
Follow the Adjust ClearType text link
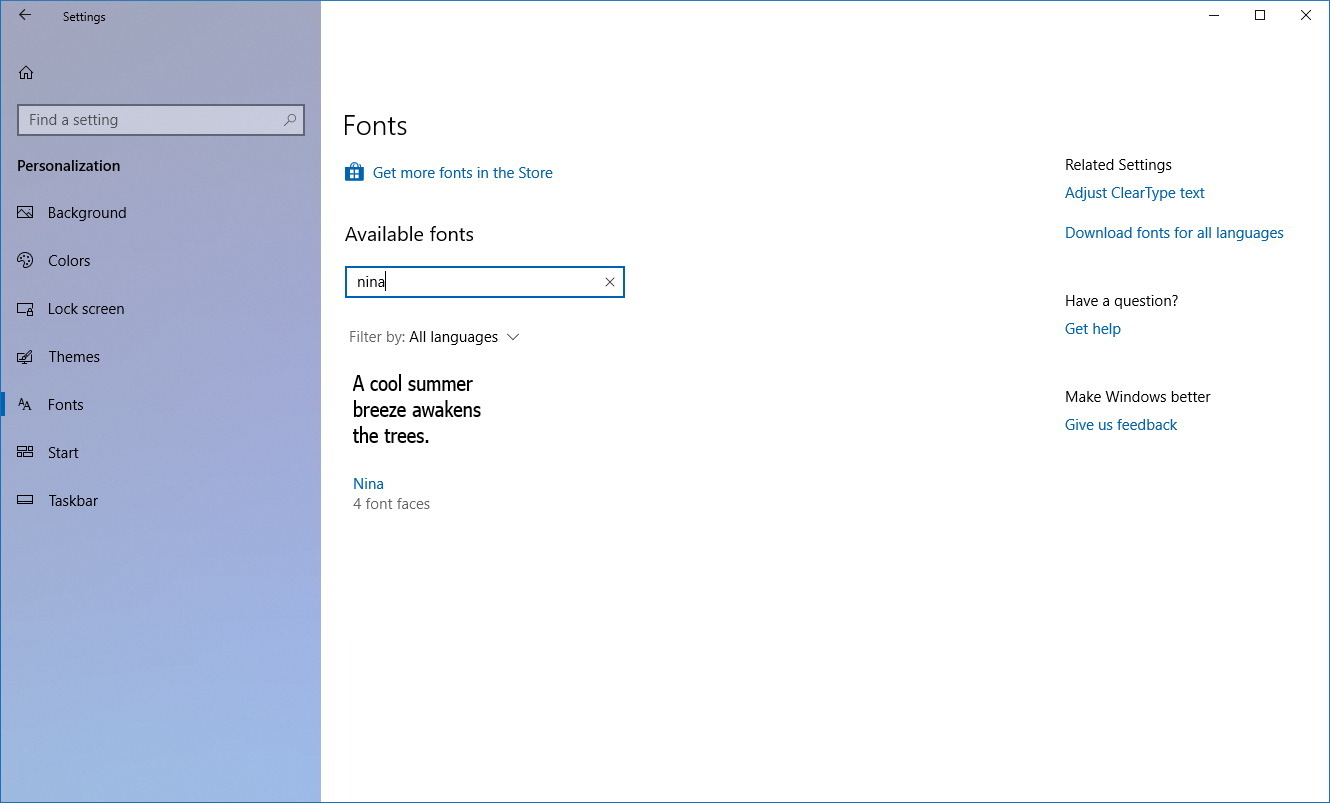[x=1135, y=192]
